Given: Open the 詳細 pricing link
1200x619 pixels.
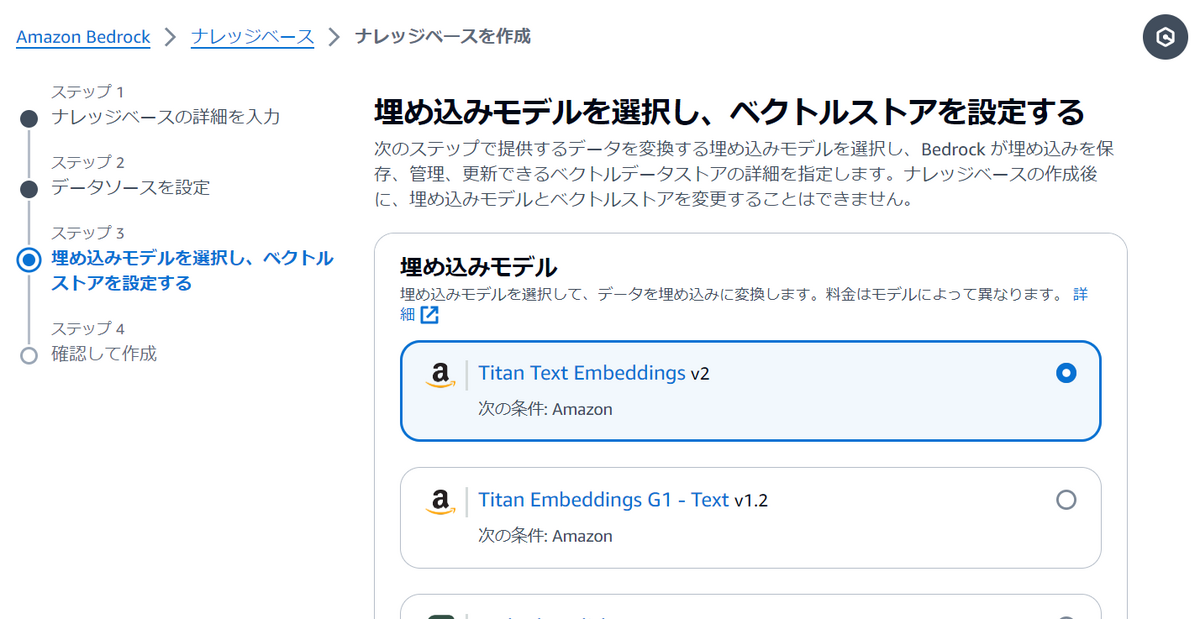Looking at the screenshot, I should pos(1080,294).
